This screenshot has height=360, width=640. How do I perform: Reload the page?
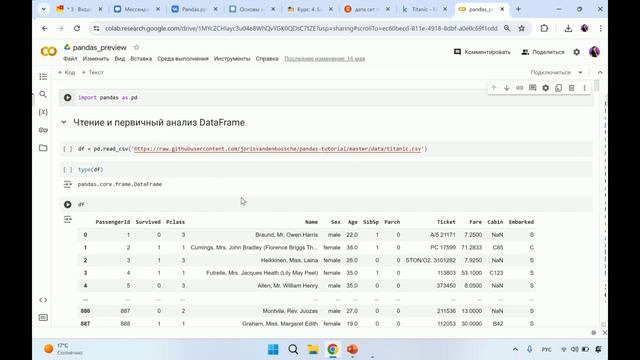77,28
